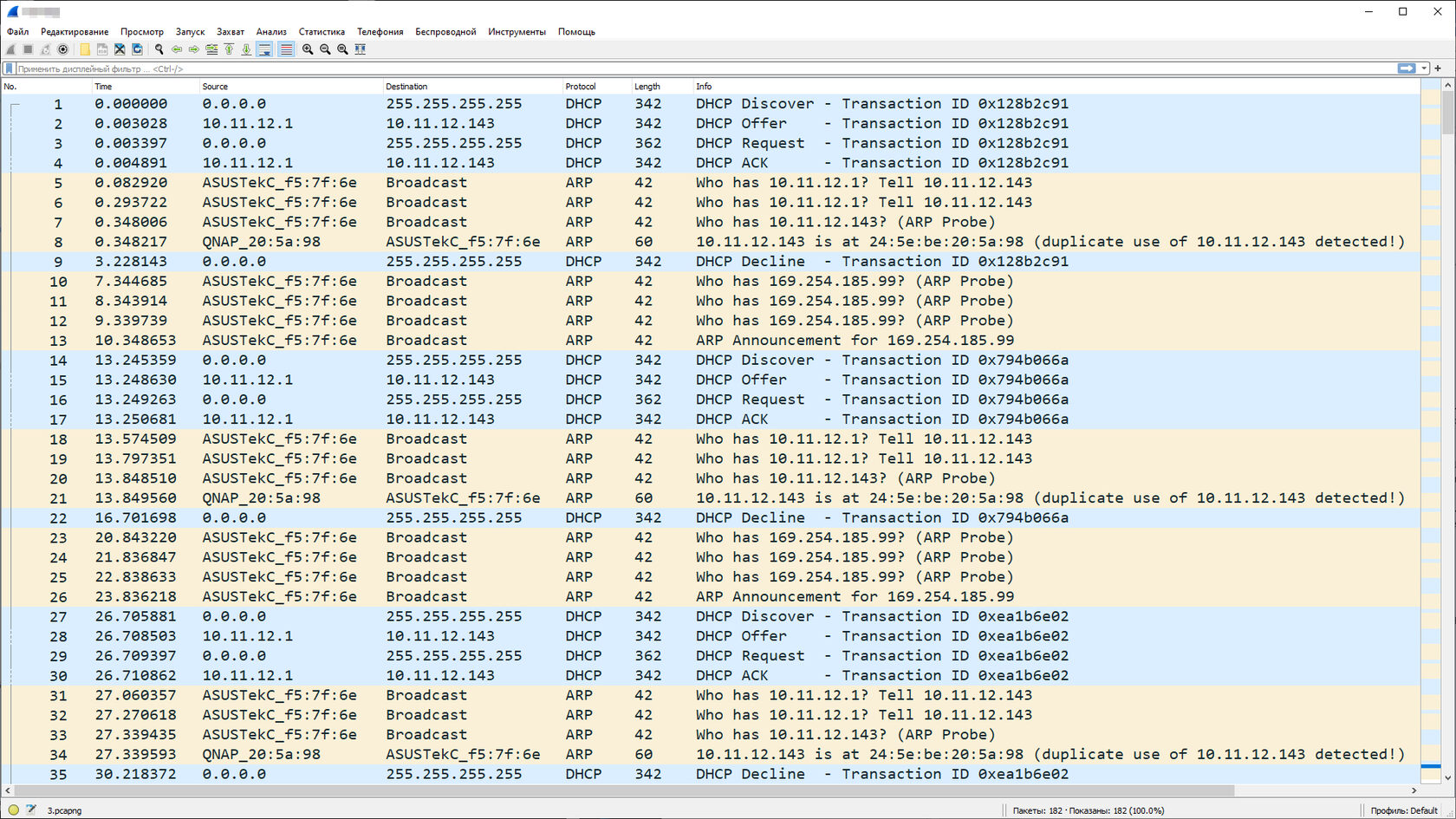This screenshot has height=819, width=1456.
Task: Open the Статистика menu
Action: (322, 32)
